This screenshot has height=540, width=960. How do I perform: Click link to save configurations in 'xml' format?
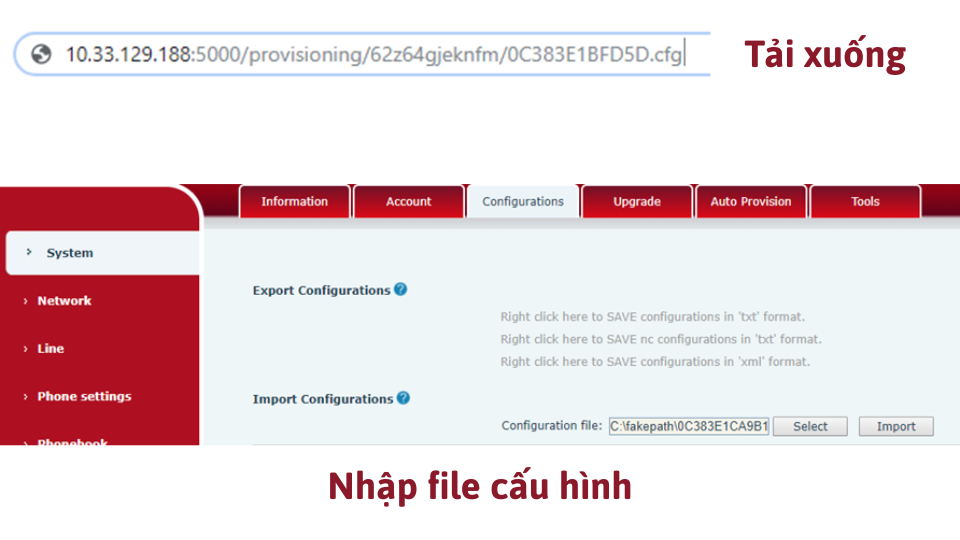click(655, 362)
